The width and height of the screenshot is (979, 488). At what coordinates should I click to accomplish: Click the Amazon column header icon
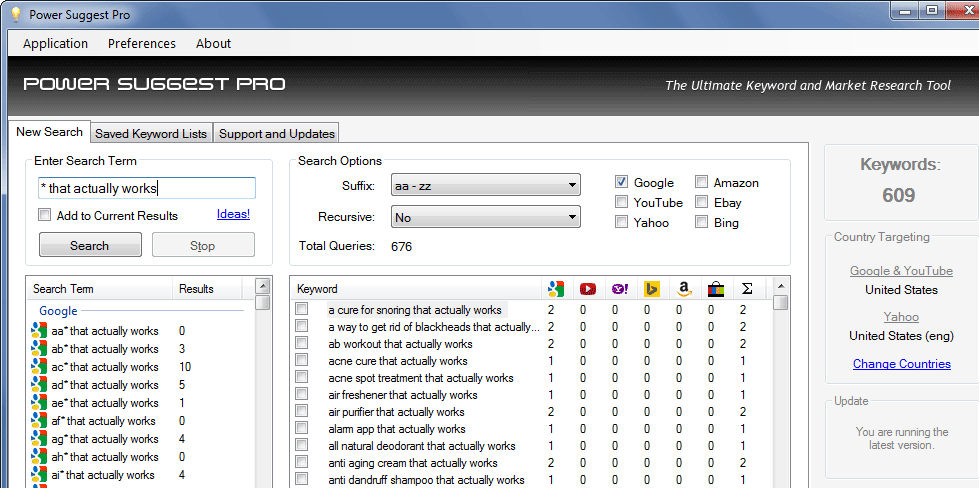(x=684, y=289)
